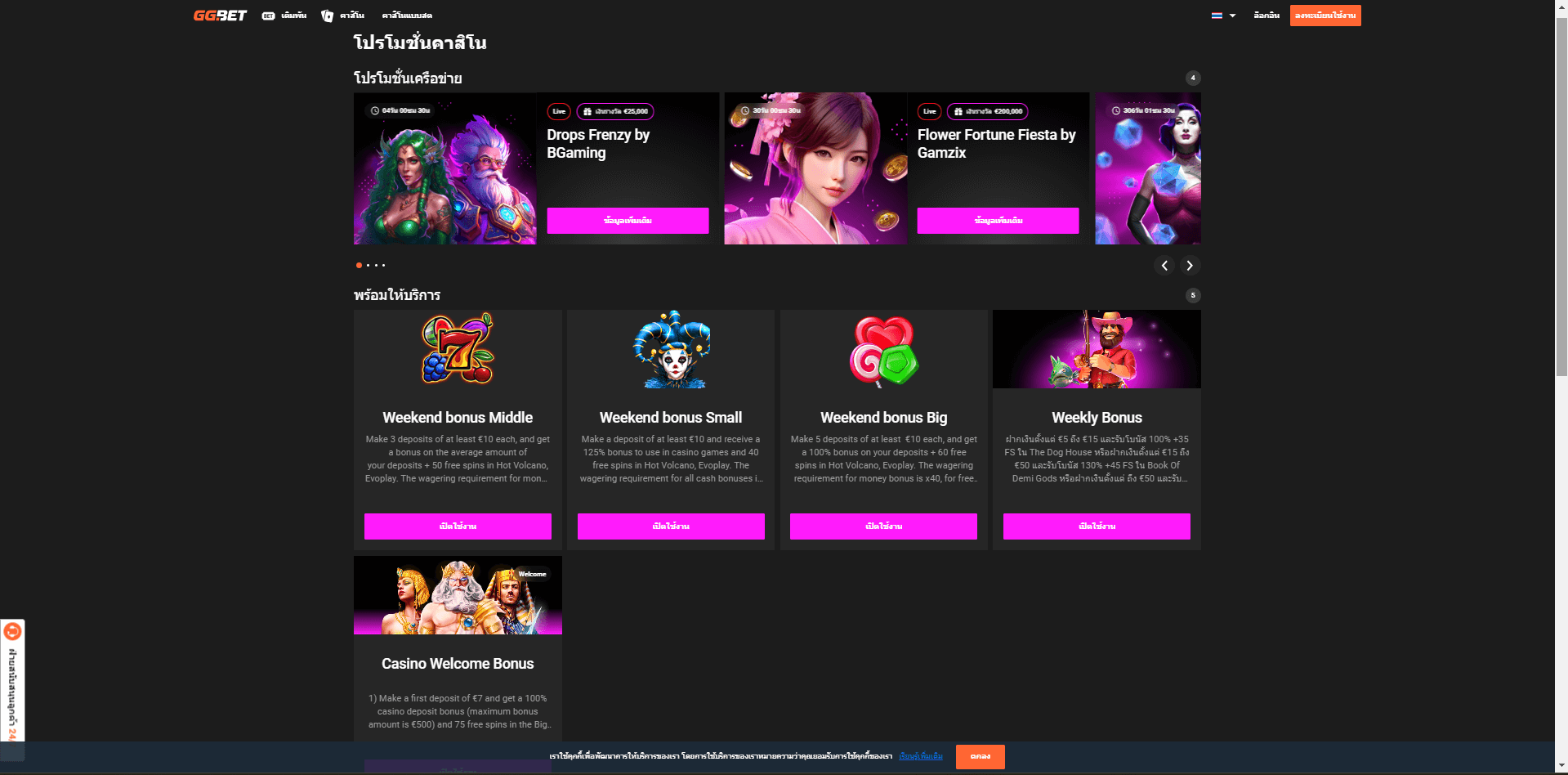
Task: Select the fourth carousel pagination dot
Action: (x=383, y=265)
